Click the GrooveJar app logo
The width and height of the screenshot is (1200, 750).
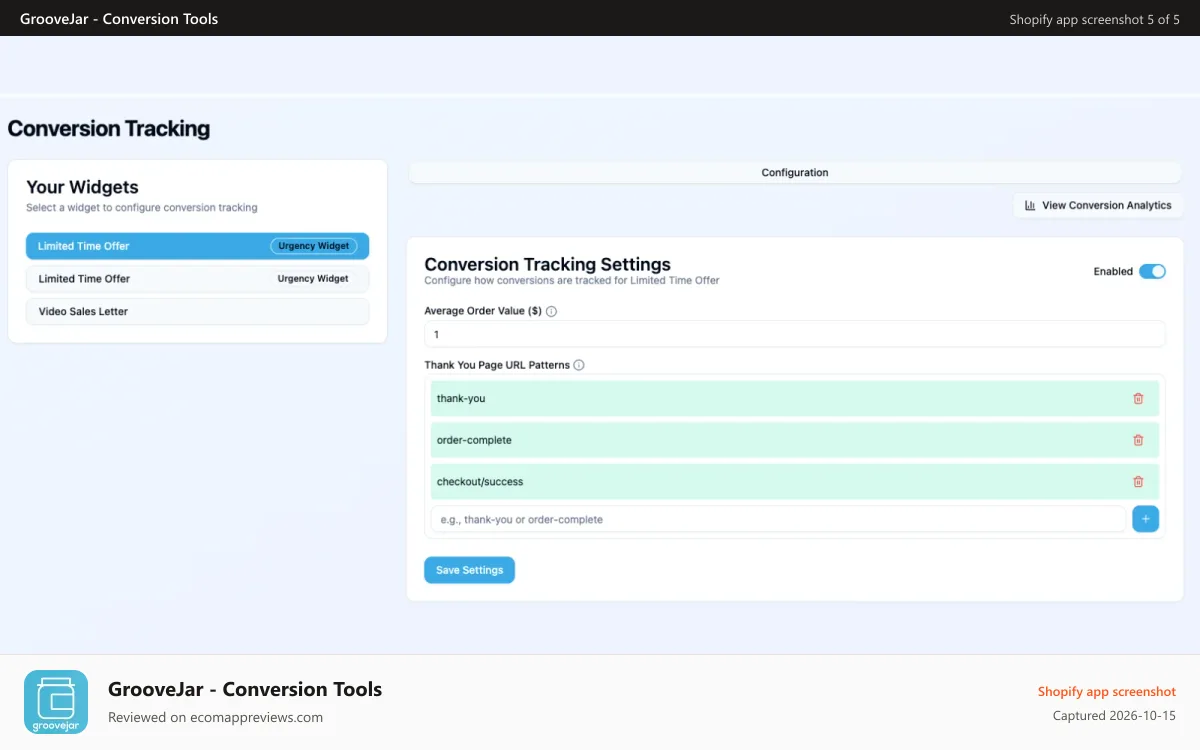[x=56, y=702]
